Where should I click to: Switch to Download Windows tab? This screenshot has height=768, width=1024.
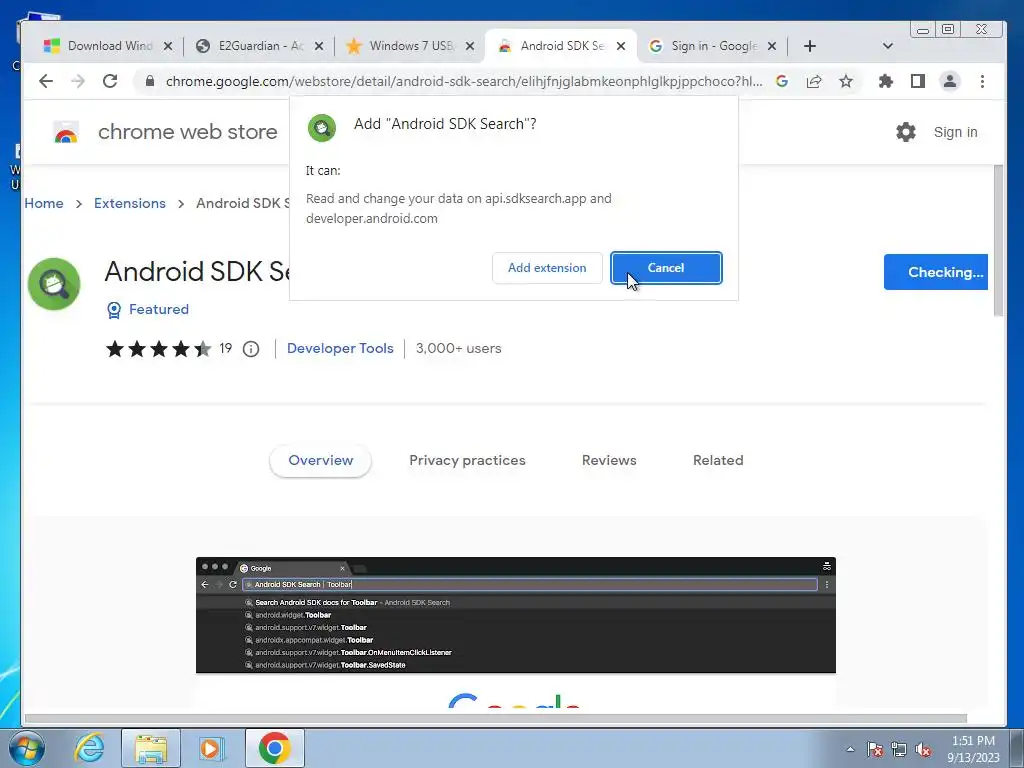pyautogui.click(x=98, y=46)
